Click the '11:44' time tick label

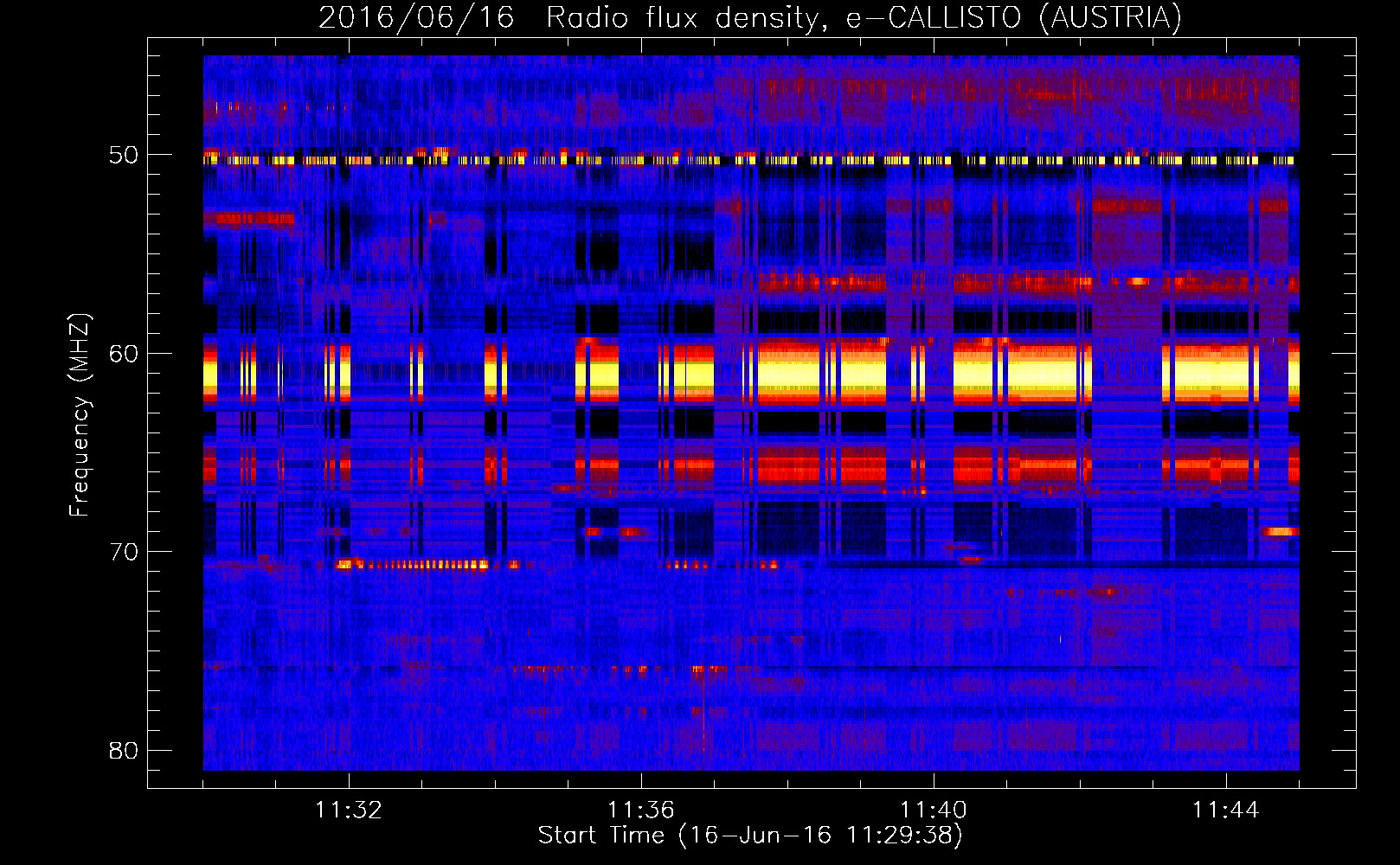(1226, 810)
